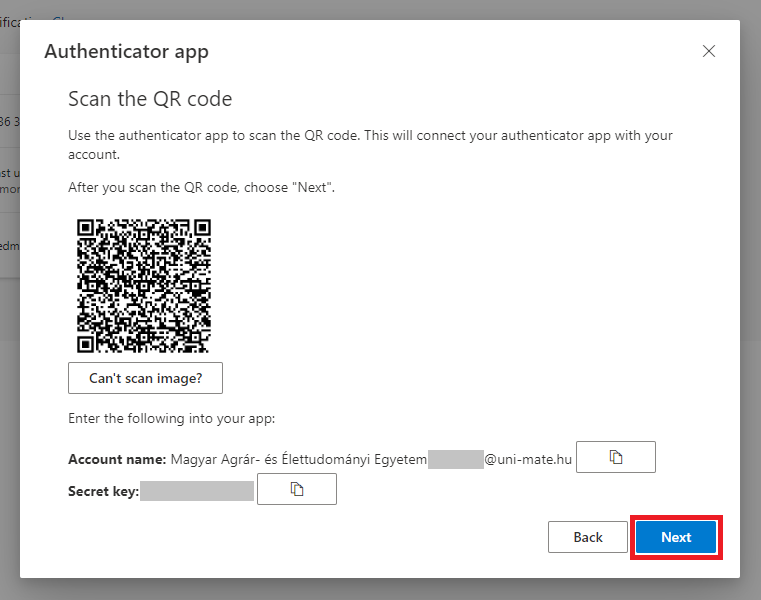Click the @uni-mate.hu email domain text
The height and width of the screenshot is (600, 761).
click(x=528, y=459)
